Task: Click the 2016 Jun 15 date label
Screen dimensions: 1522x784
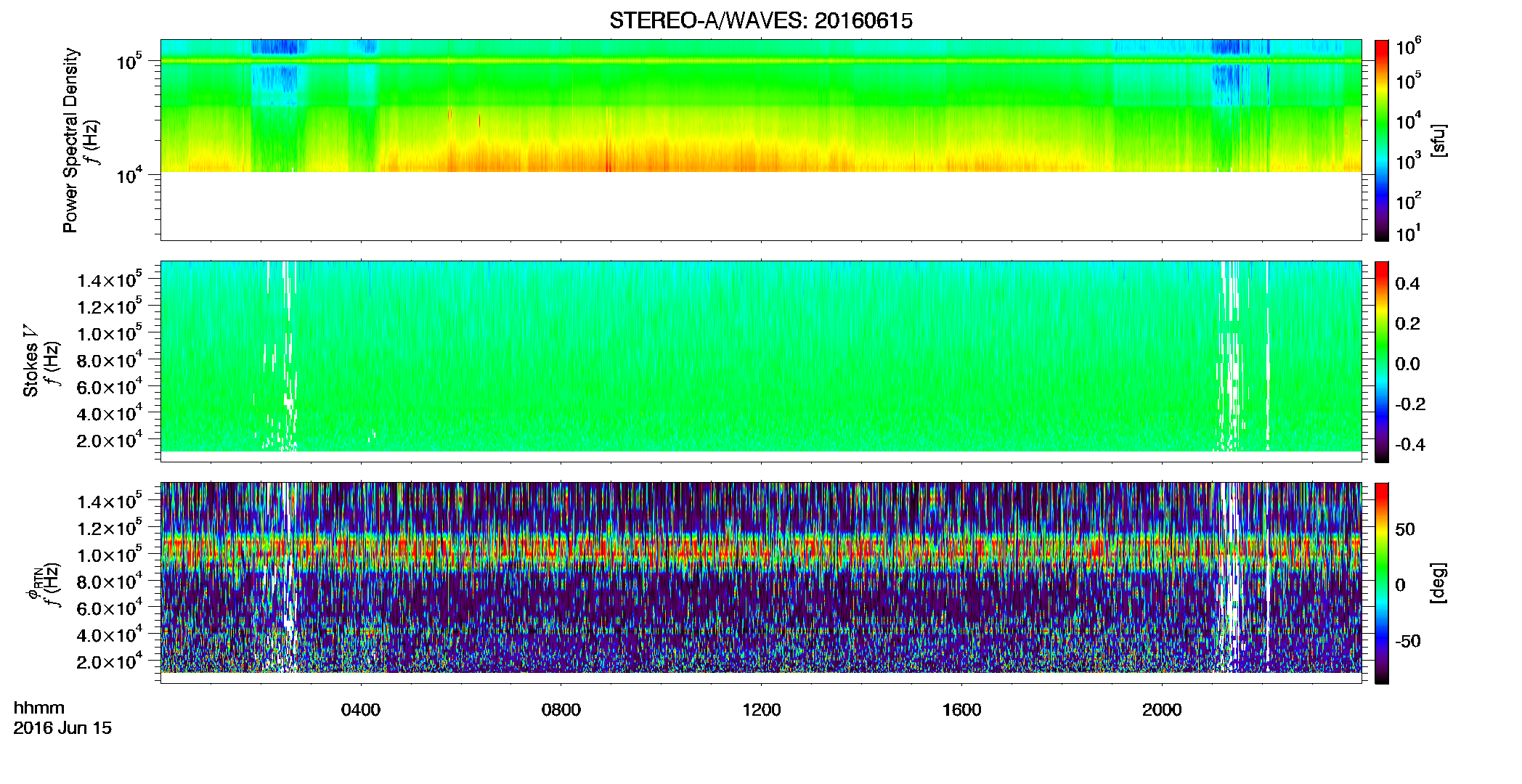Action: pos(62,728)
